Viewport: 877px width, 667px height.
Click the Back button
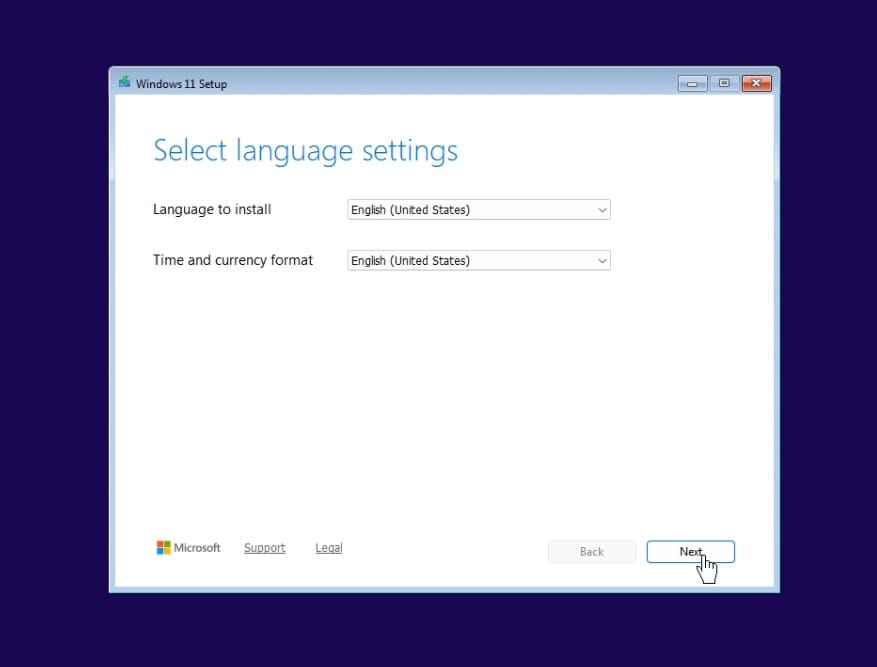pyautogui.click(x=592, y=551)
